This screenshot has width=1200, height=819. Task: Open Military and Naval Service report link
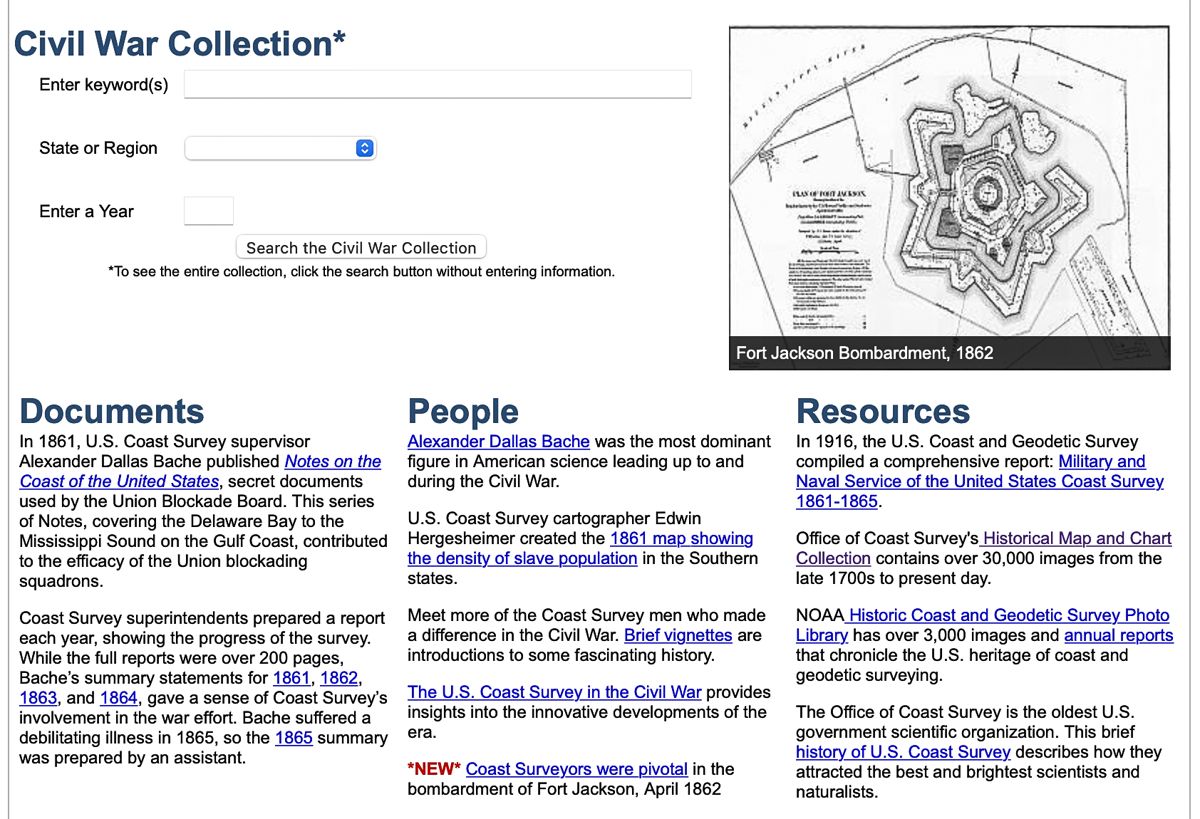point(980,481)
